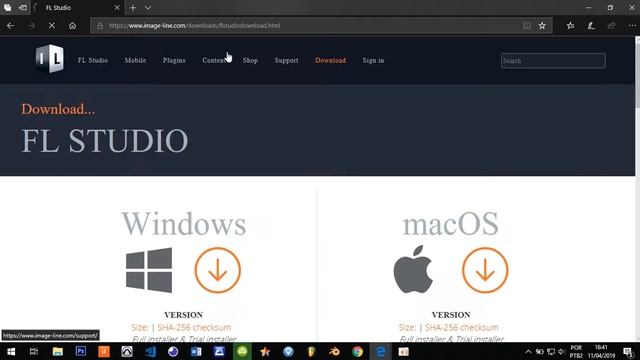Click the macOS download arrow icon
The height and width of the screenshot is (360, 640).
pyautogui.click(x=485, y=270)
